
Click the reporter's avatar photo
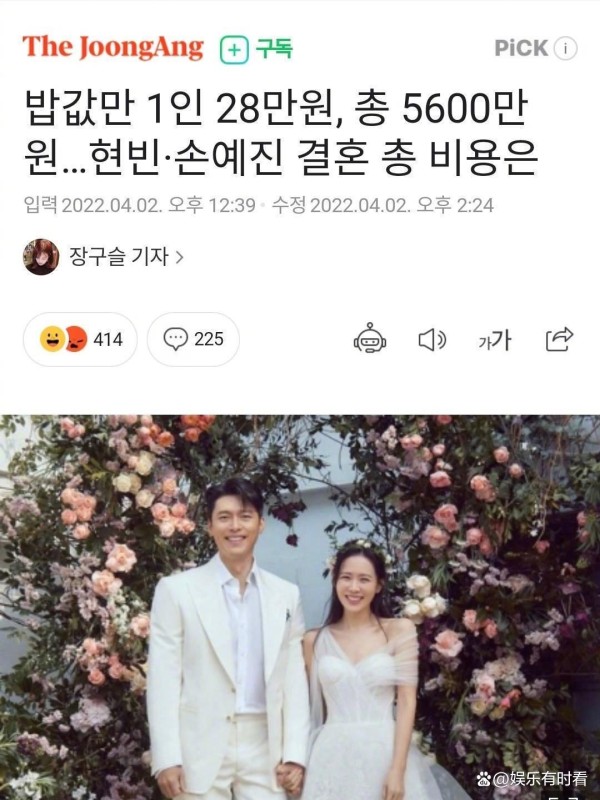41,257
